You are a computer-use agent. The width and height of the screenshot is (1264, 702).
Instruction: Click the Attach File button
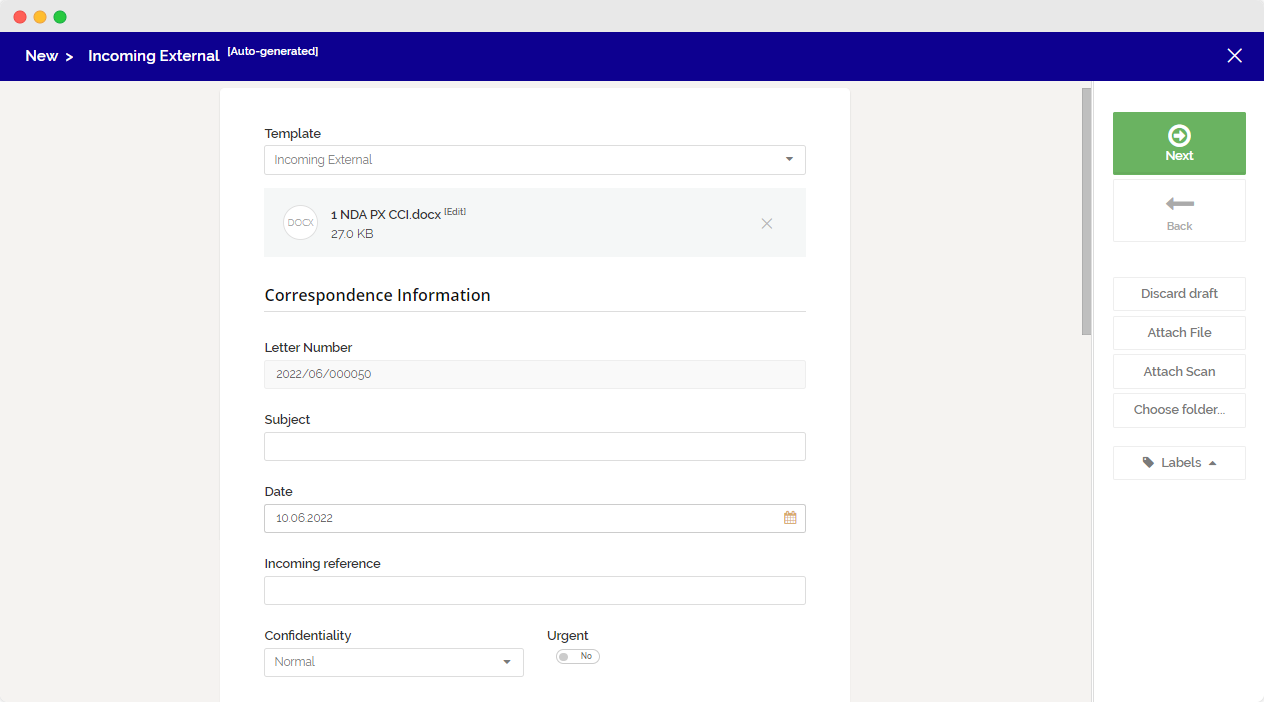1179,333
